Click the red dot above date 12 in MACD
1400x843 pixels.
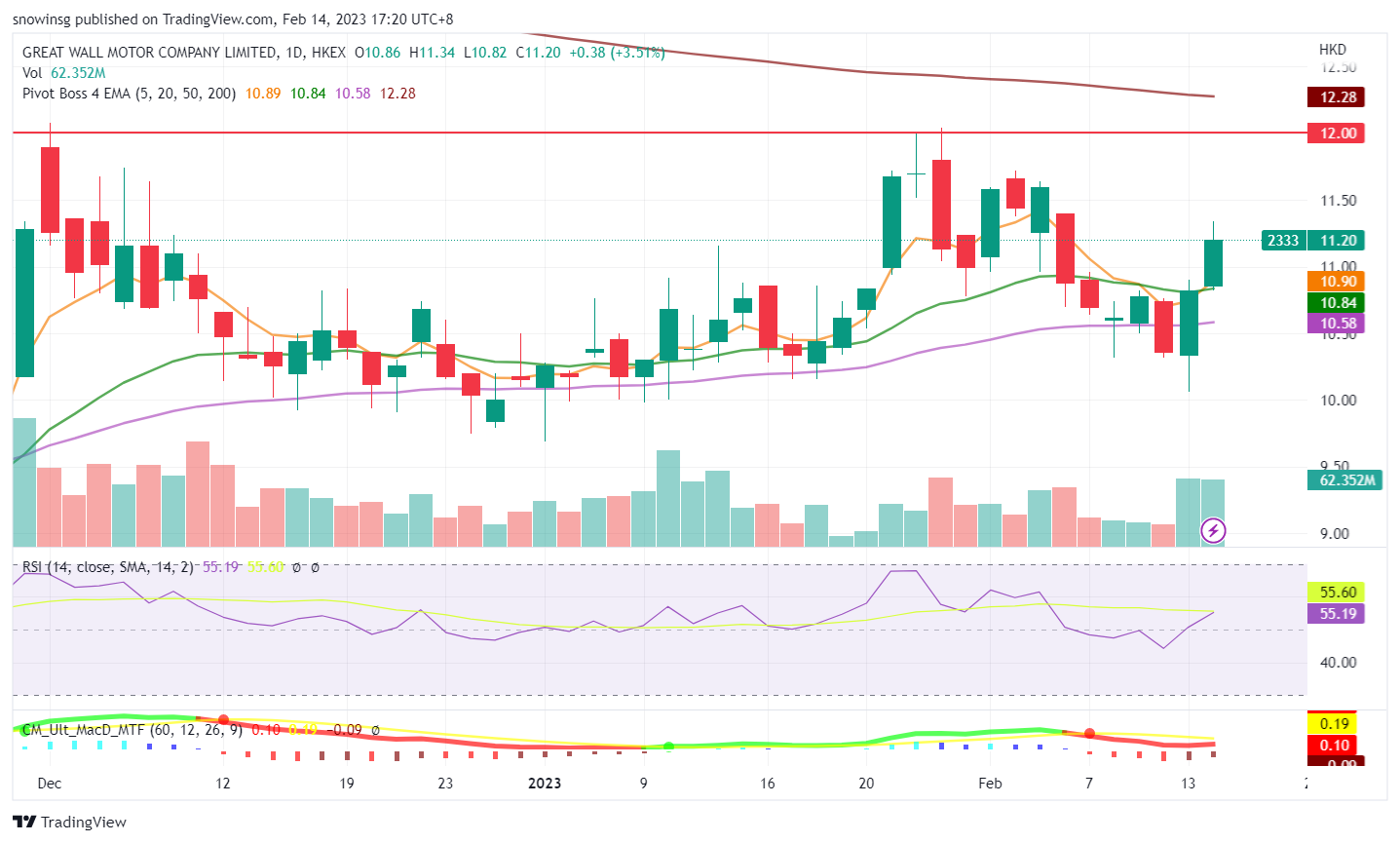pyautogui.click(x=223, y=719)
